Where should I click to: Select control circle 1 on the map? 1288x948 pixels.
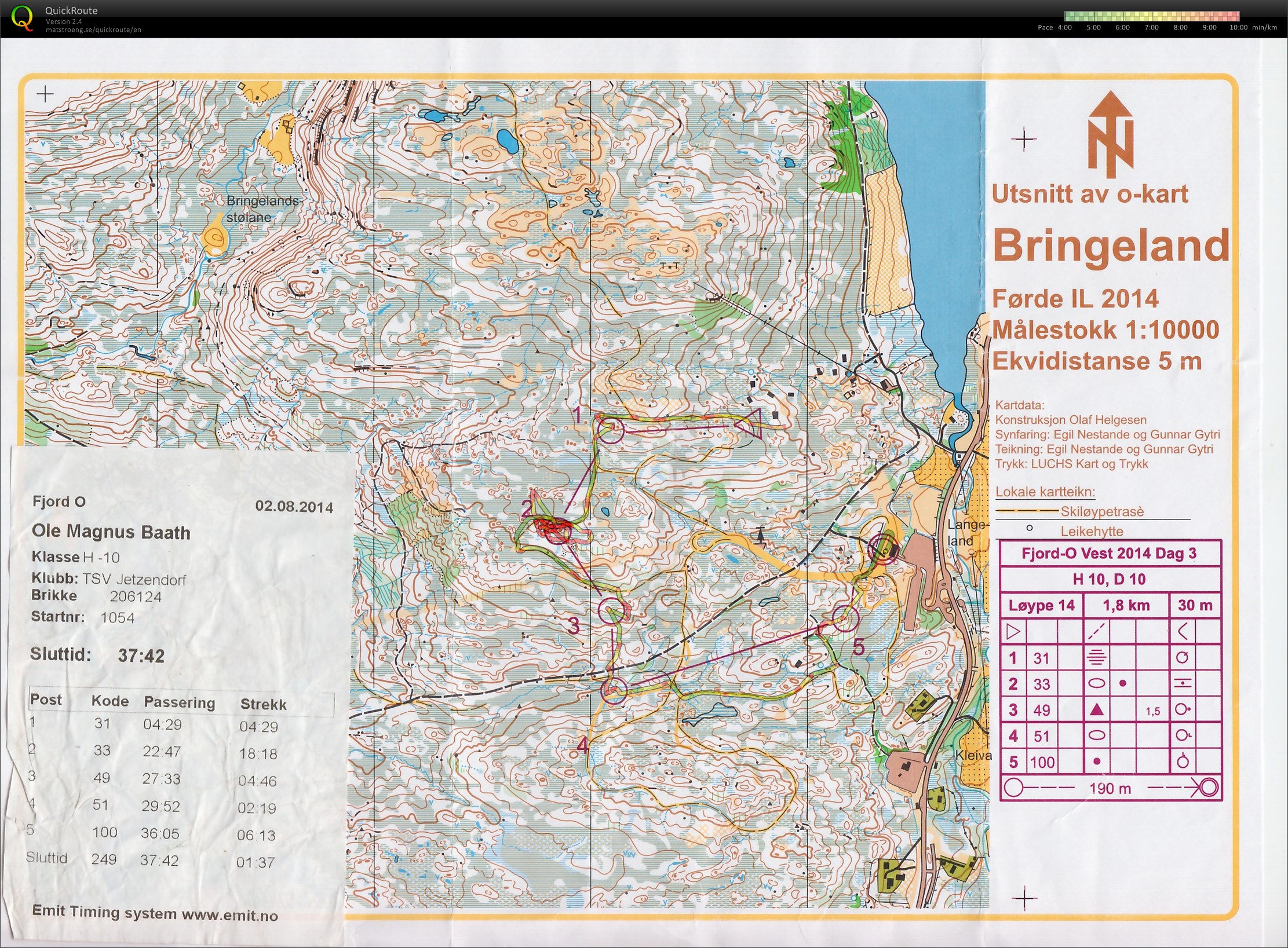click(x=610, y=431)
